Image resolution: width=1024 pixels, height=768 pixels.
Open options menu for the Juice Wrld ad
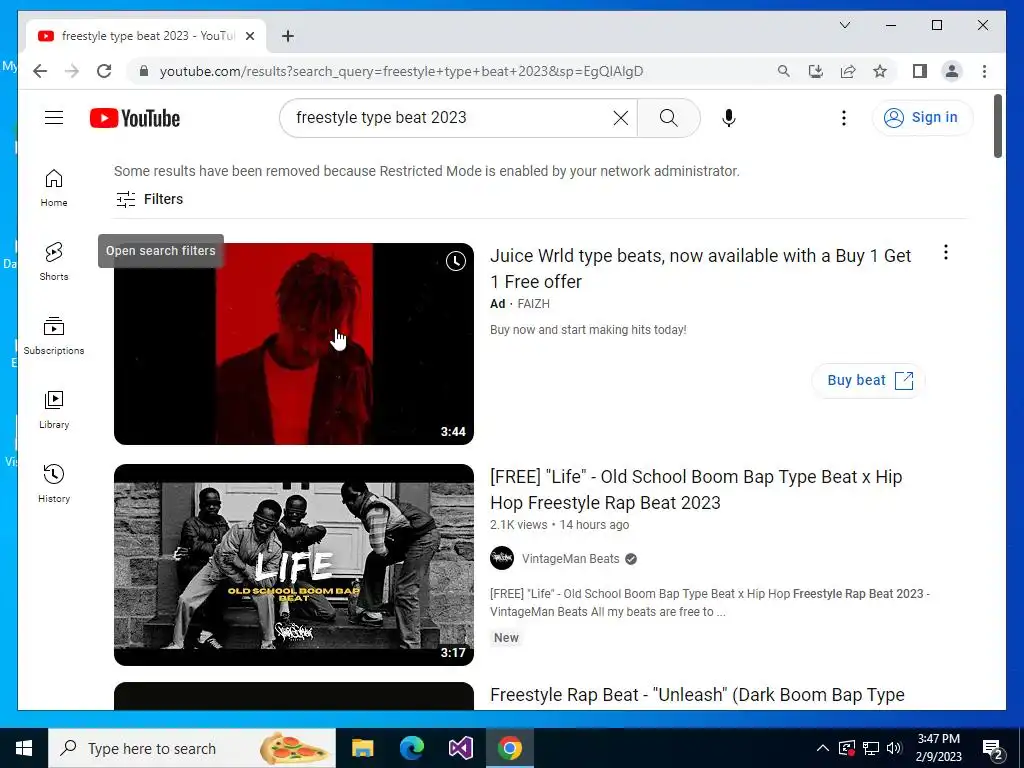pos(946,253)
